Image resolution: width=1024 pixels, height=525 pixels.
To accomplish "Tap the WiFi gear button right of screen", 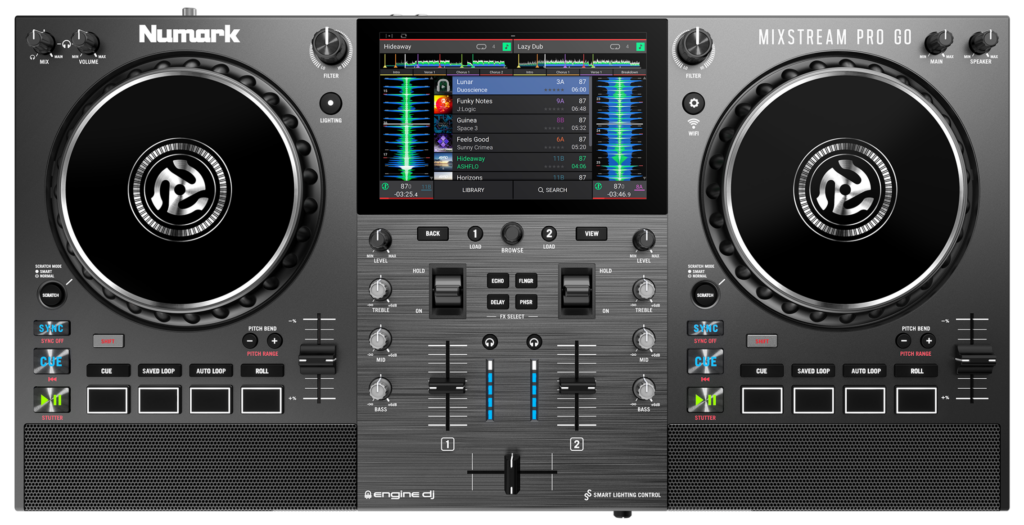I will click(x=694, y=103).
